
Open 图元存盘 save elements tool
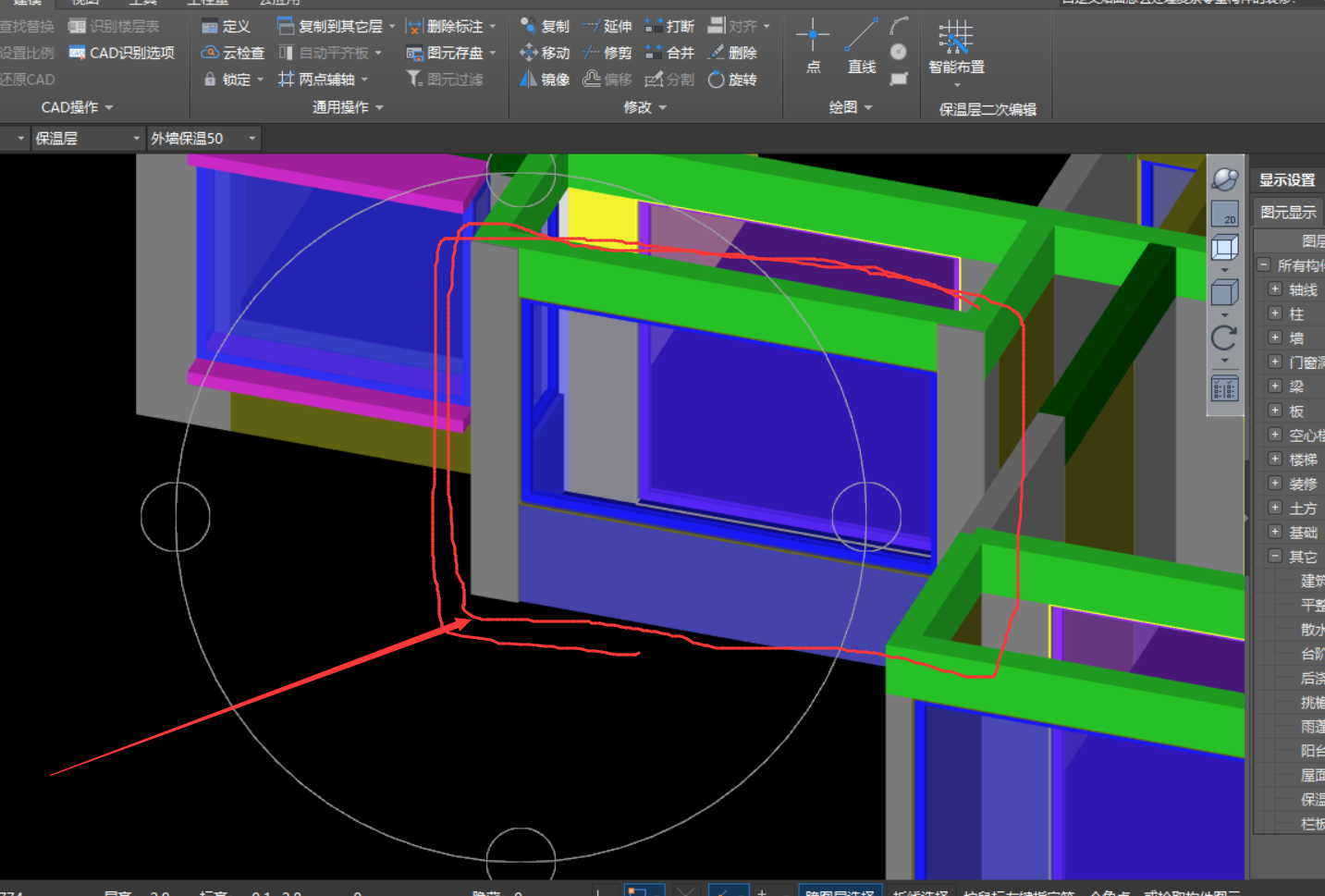(445, 53)
